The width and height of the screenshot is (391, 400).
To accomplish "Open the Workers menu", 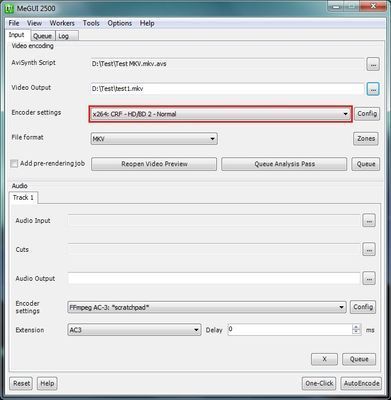I will tap(62, 23).
